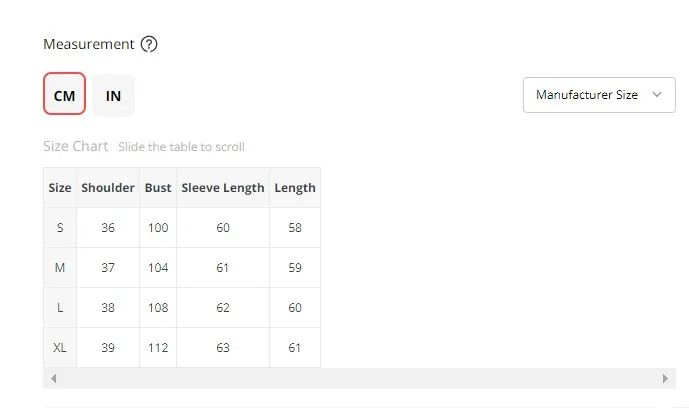The height and width of the screenshot is (408, 689).
Task: Click the S sleeve length value 60
Action: (223, 228)
